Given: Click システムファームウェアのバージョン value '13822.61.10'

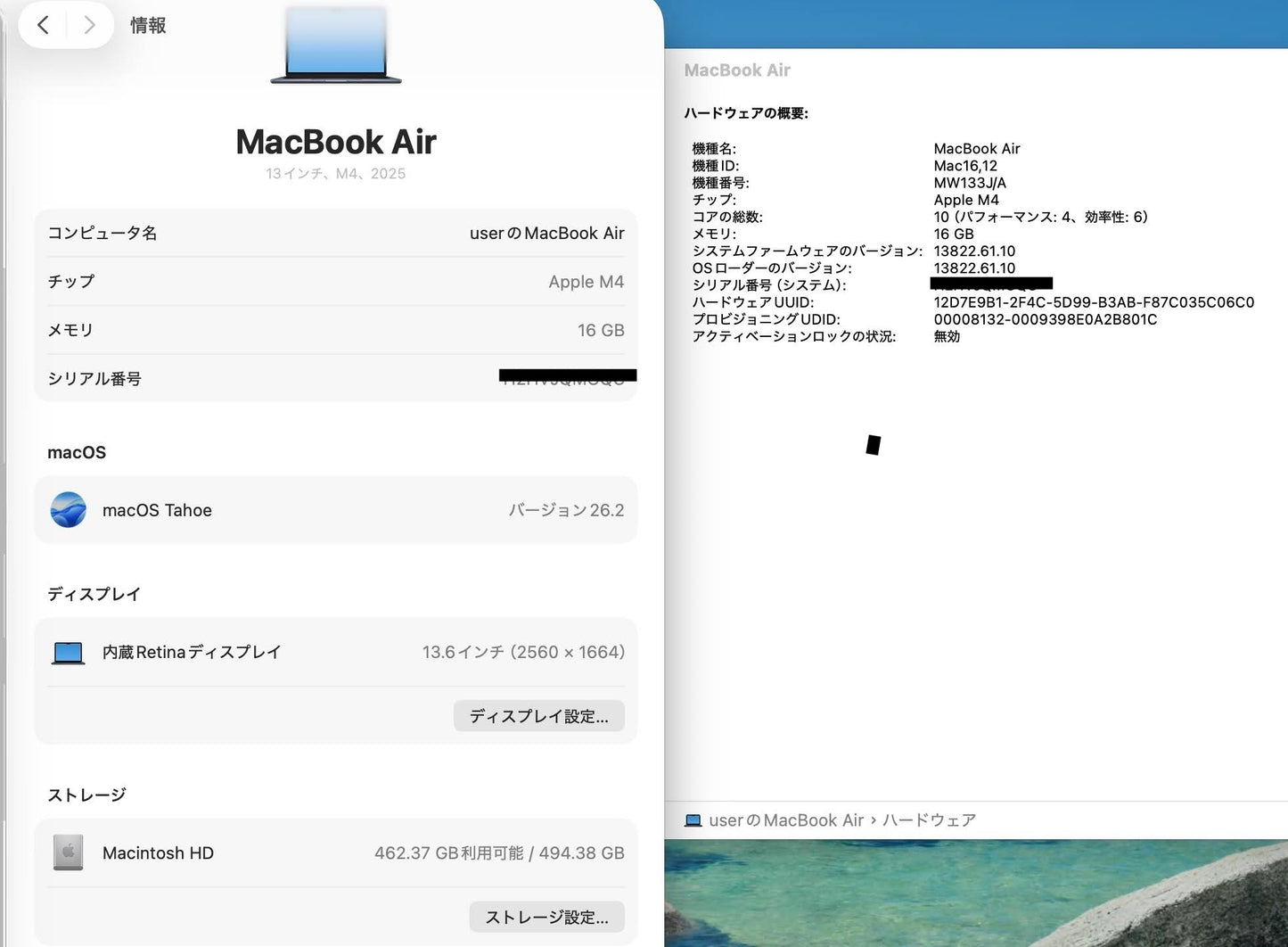Looking at the screenshot, I should [974, 251].
